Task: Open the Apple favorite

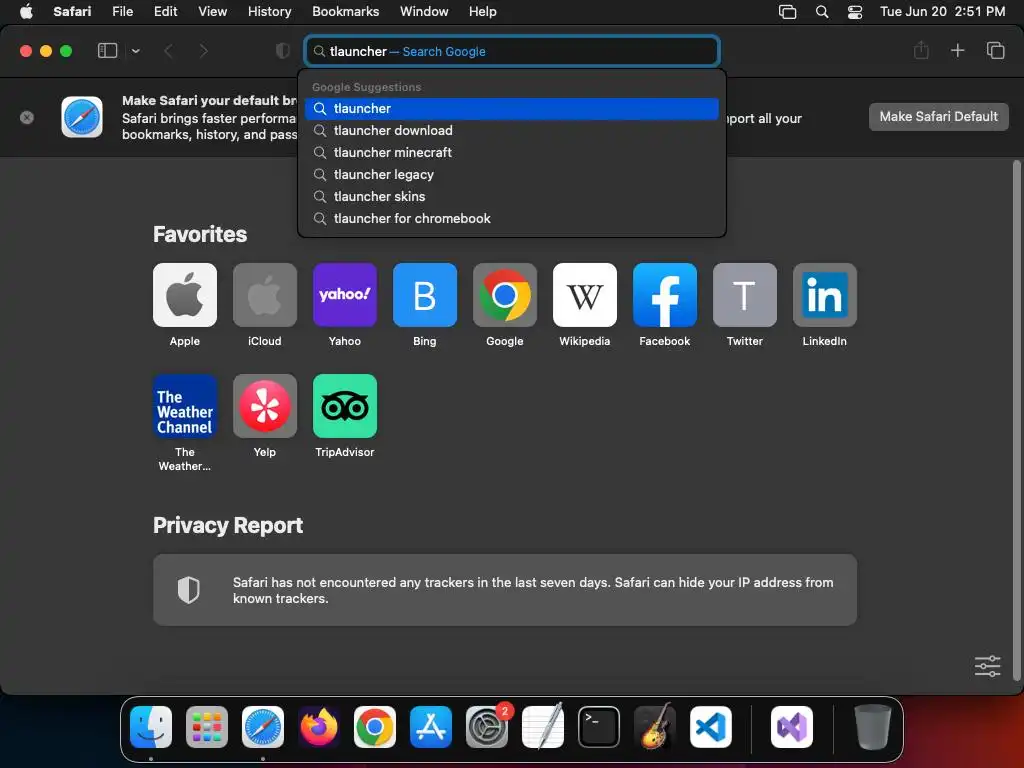Action: (185, 295)
